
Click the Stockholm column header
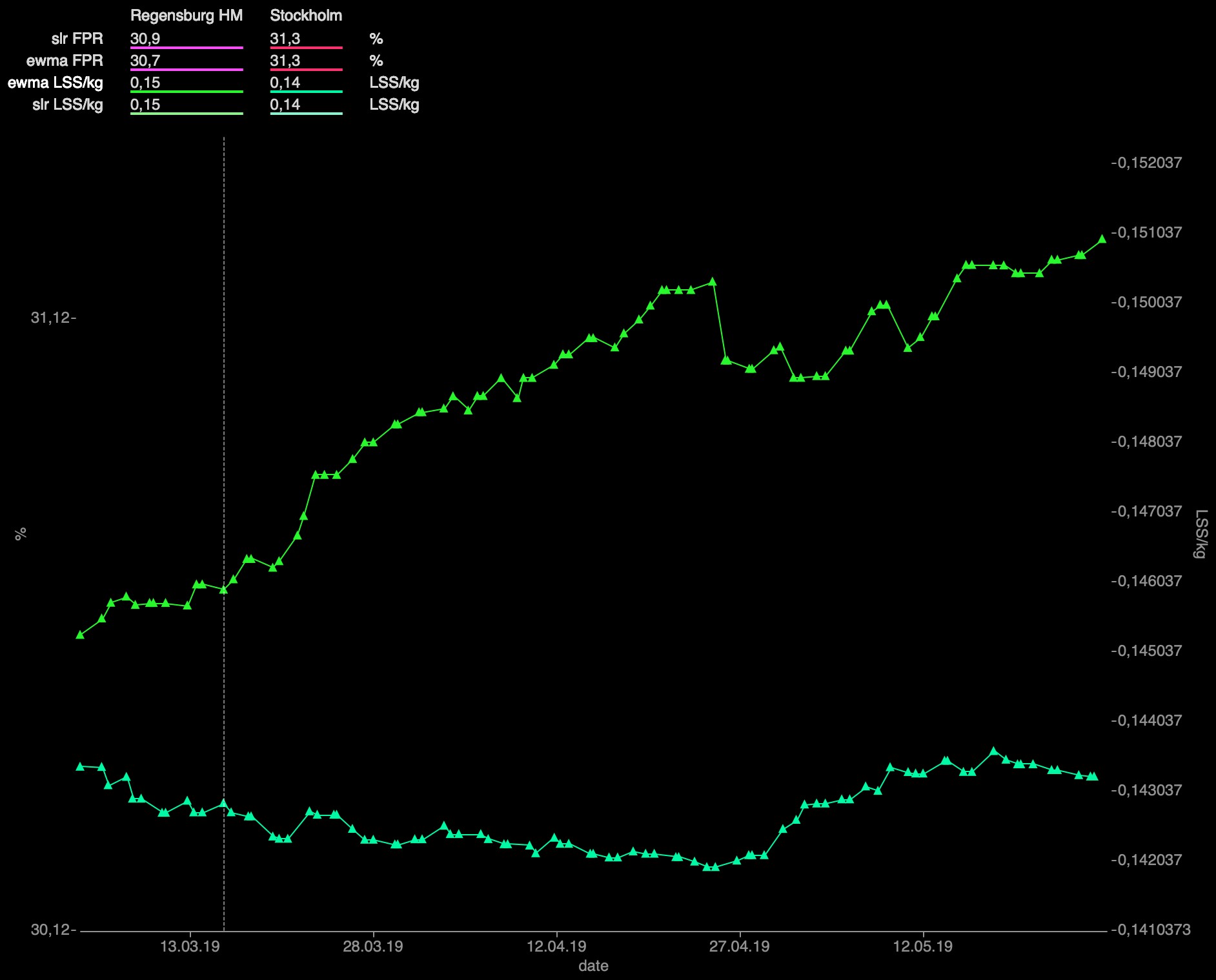pyautogui.click(x=306, y=15)
